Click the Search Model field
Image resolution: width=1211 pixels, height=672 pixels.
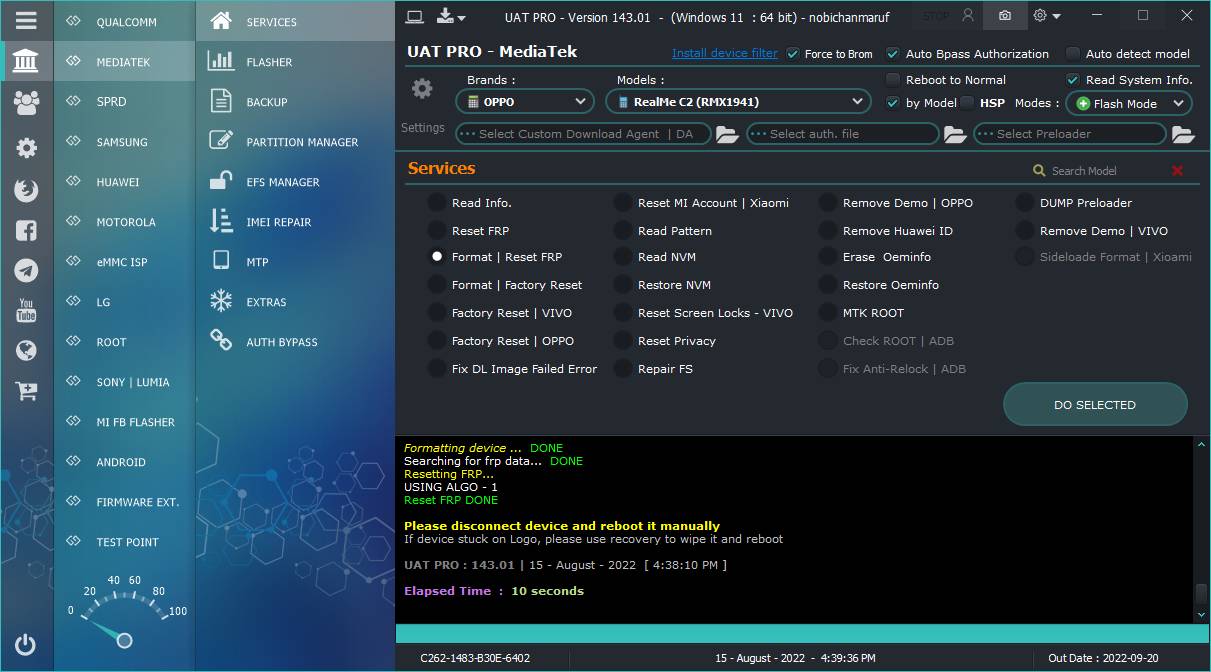(x=1100, y=171)
